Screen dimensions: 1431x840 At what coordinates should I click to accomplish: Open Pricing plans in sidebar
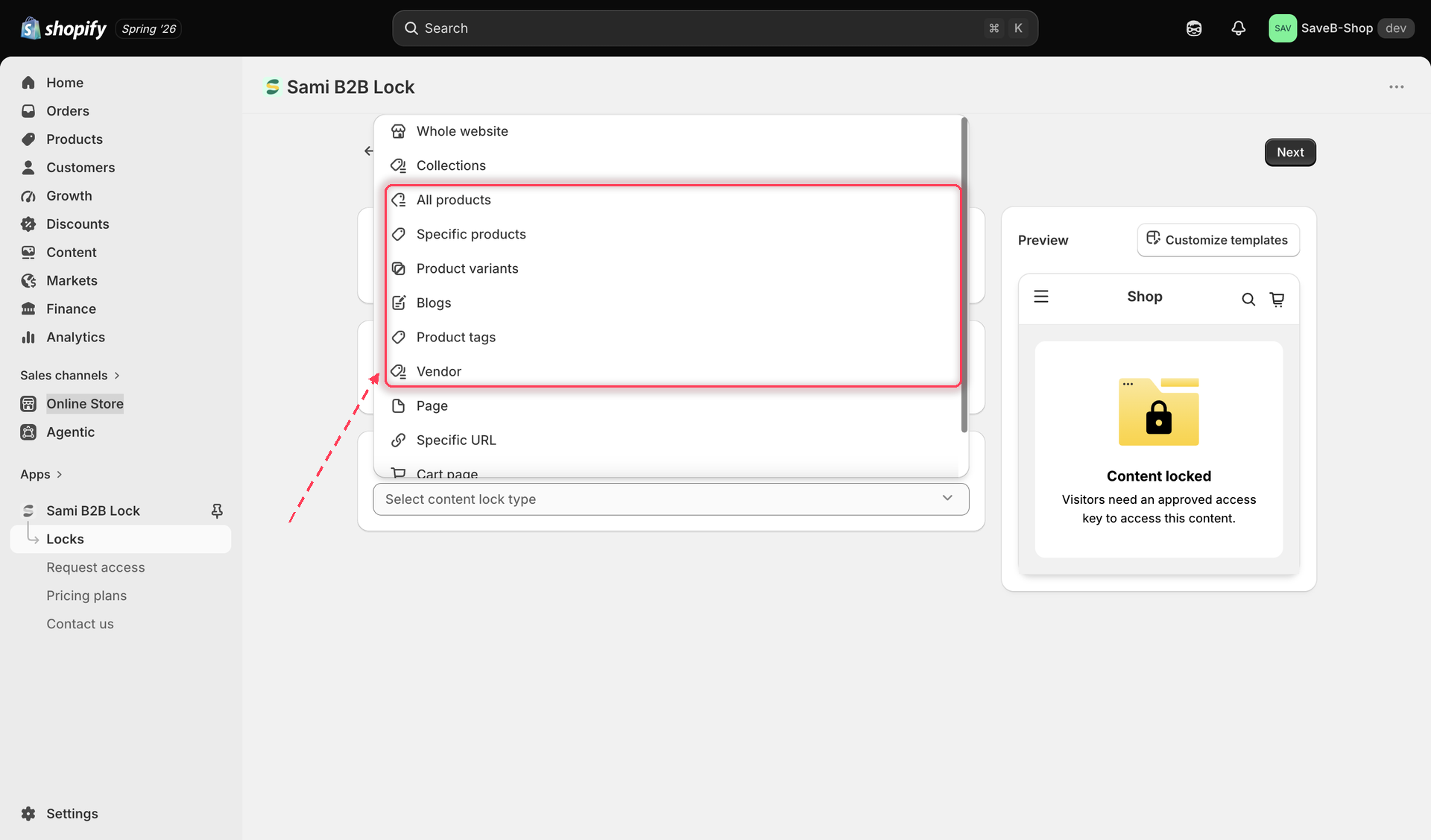coord(86,596)
